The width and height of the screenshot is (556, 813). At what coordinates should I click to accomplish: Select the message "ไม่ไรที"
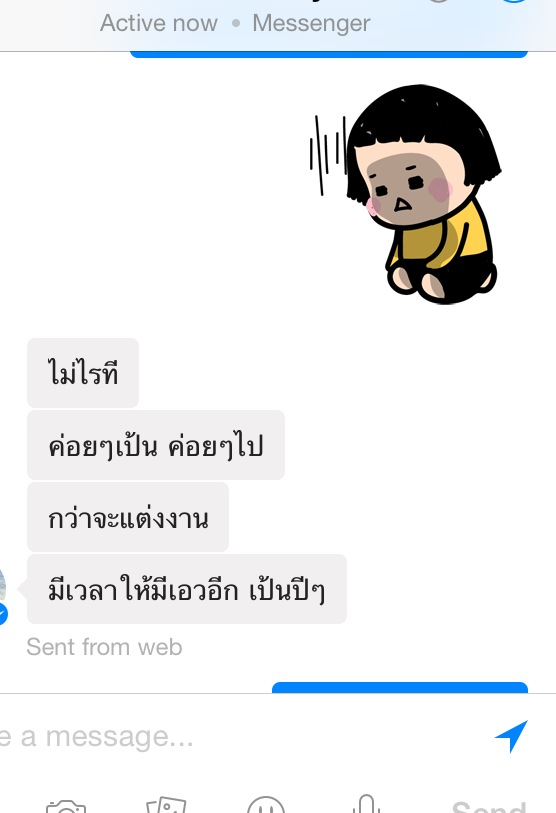pos(83,373)
